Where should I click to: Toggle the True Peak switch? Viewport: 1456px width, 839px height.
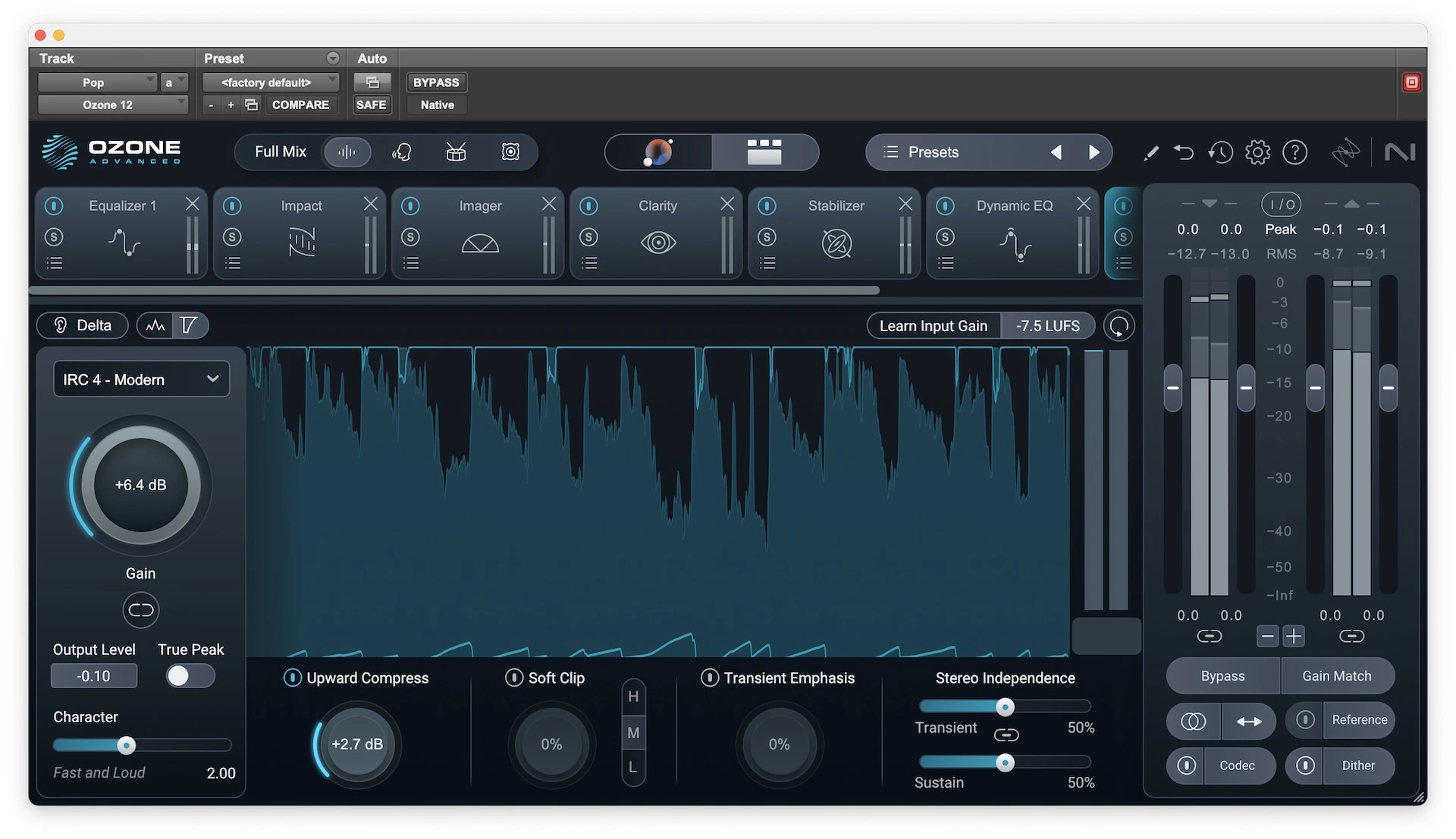pyautogui.click(x=190, y=676)
